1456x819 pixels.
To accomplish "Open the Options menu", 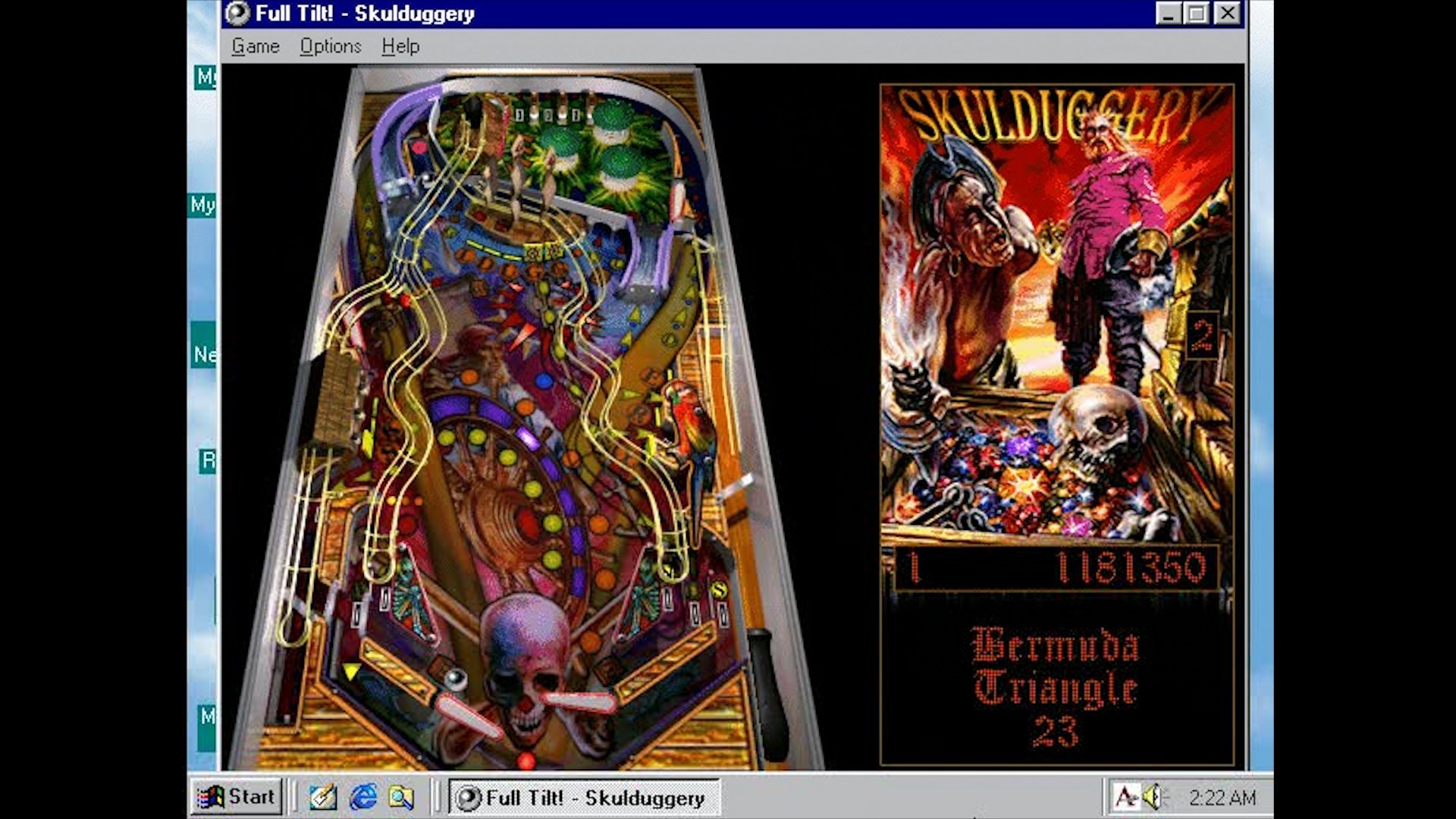I will 331,46.
